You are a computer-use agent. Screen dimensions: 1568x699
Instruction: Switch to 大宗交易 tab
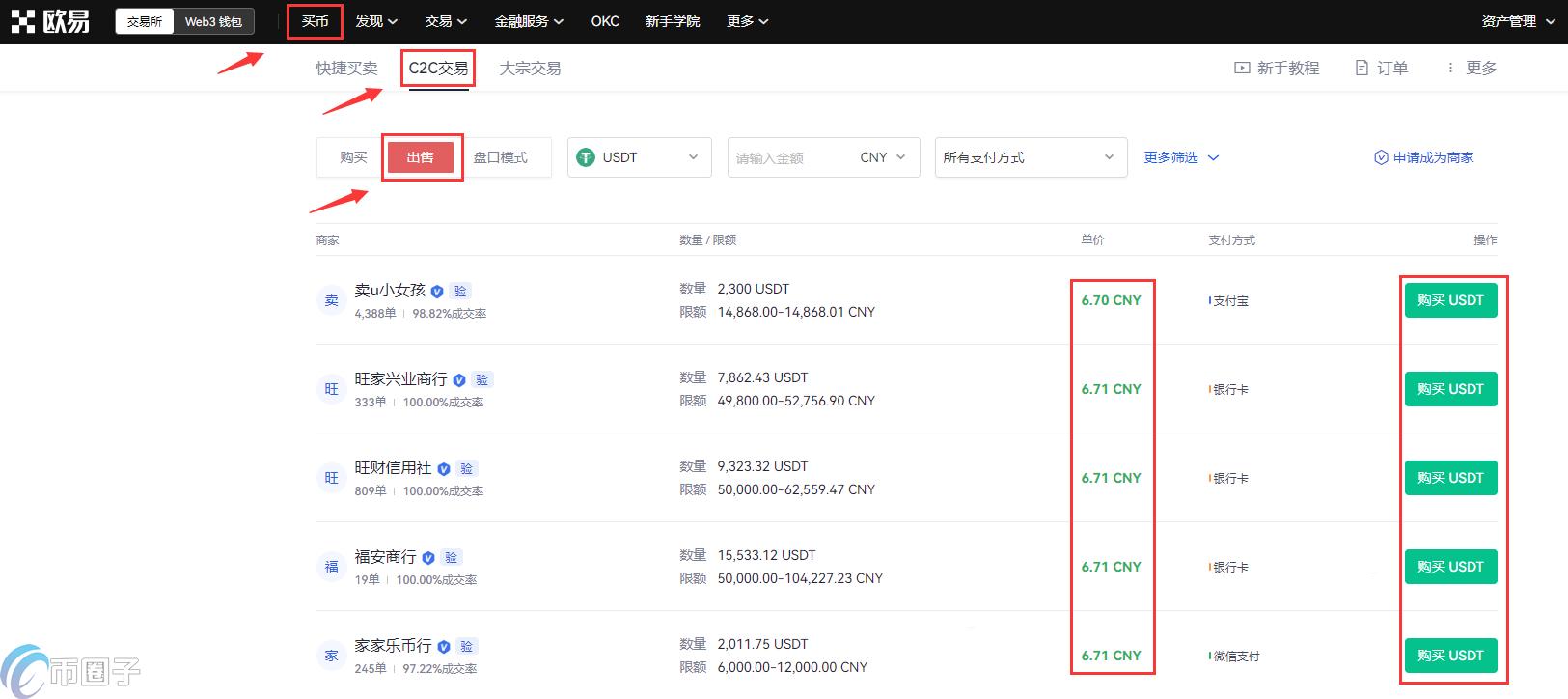pos(530,69)
